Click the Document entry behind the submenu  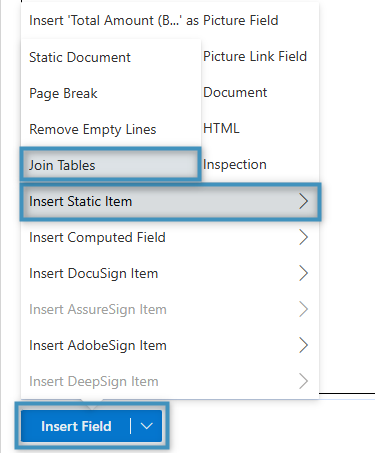click(235, 92)
